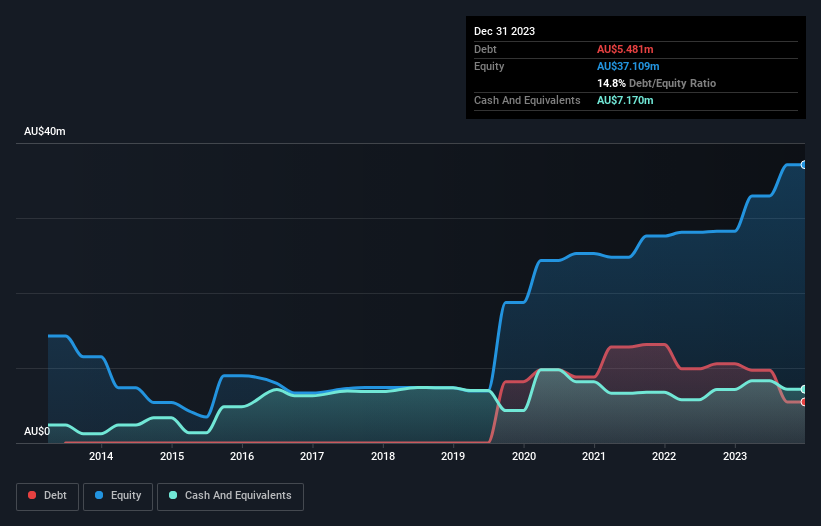Click the 2020 x-axis label

click(524, 456)
